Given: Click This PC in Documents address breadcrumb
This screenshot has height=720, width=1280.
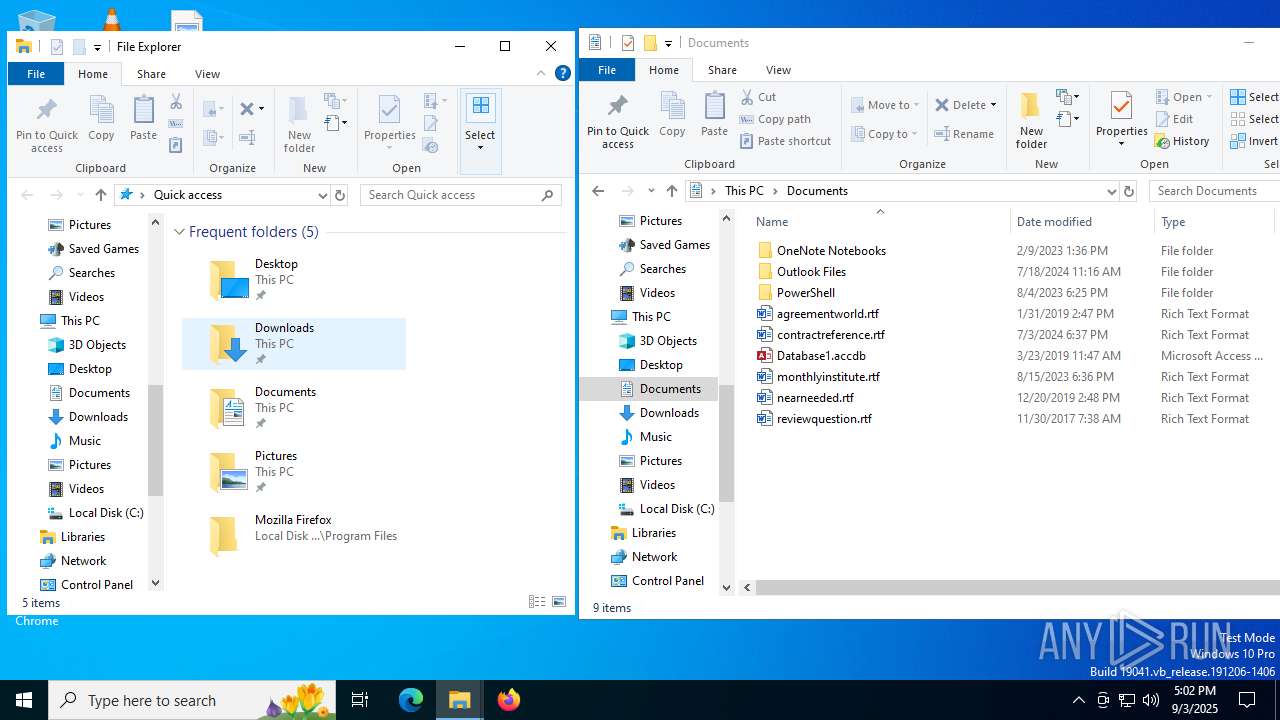Looking at the screenshot, I should [744, 191].
